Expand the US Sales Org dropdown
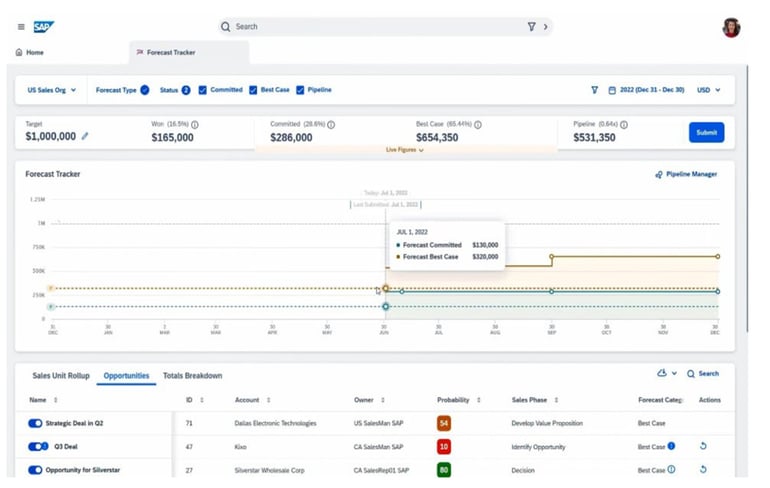This screenshot has width=770, height=488. point(51,90)
